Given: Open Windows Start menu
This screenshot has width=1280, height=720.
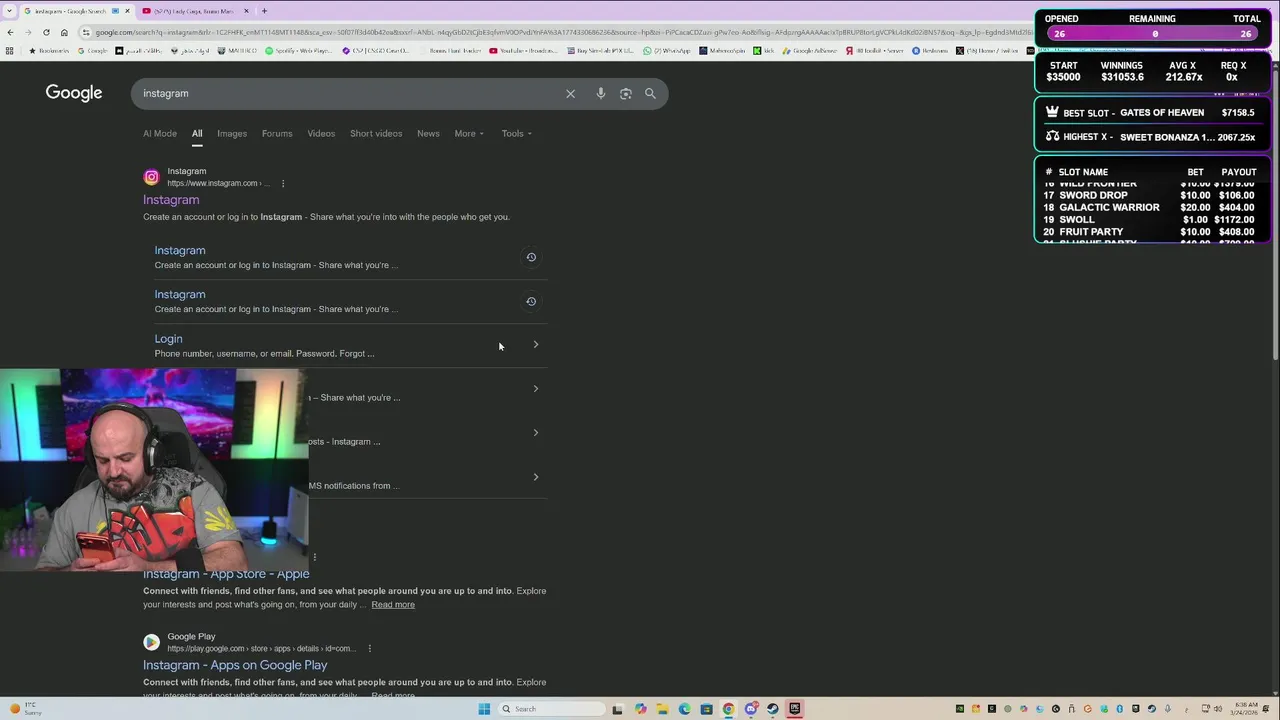Looking at the screenshot, I should pyautogui.click(x=484, y=709).
